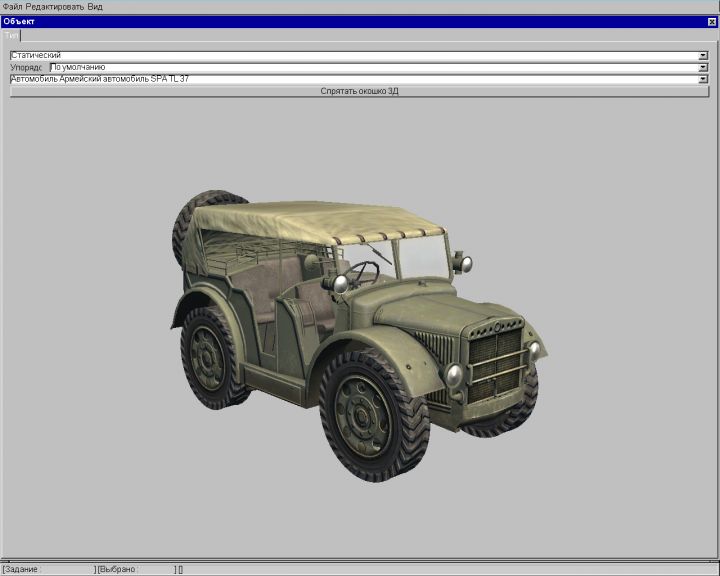Click the steering wheel in the 3D model

[x=364, y=272]
